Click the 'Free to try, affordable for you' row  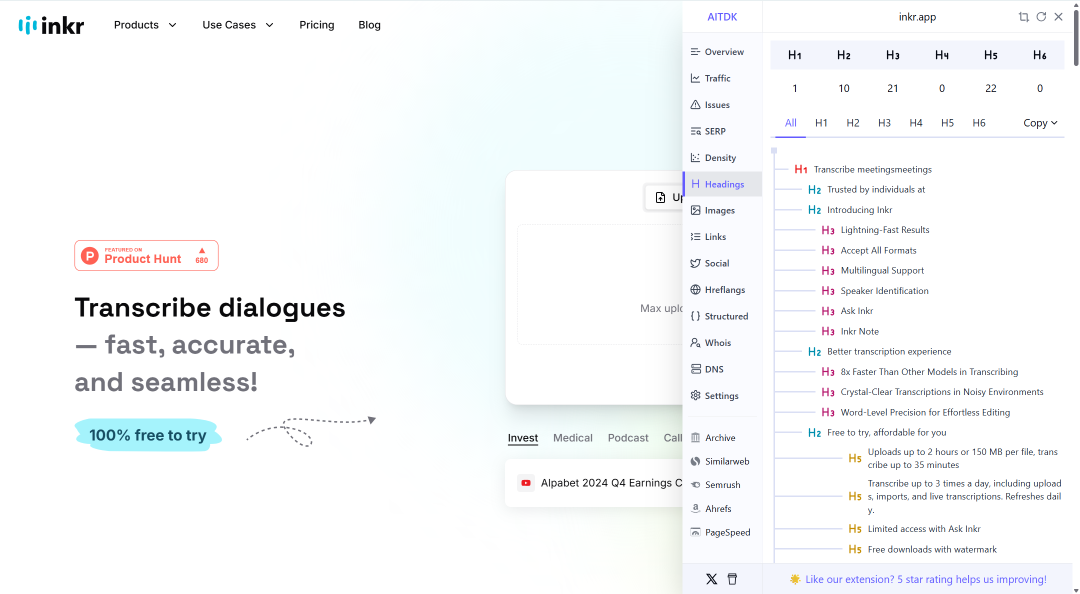877,433
